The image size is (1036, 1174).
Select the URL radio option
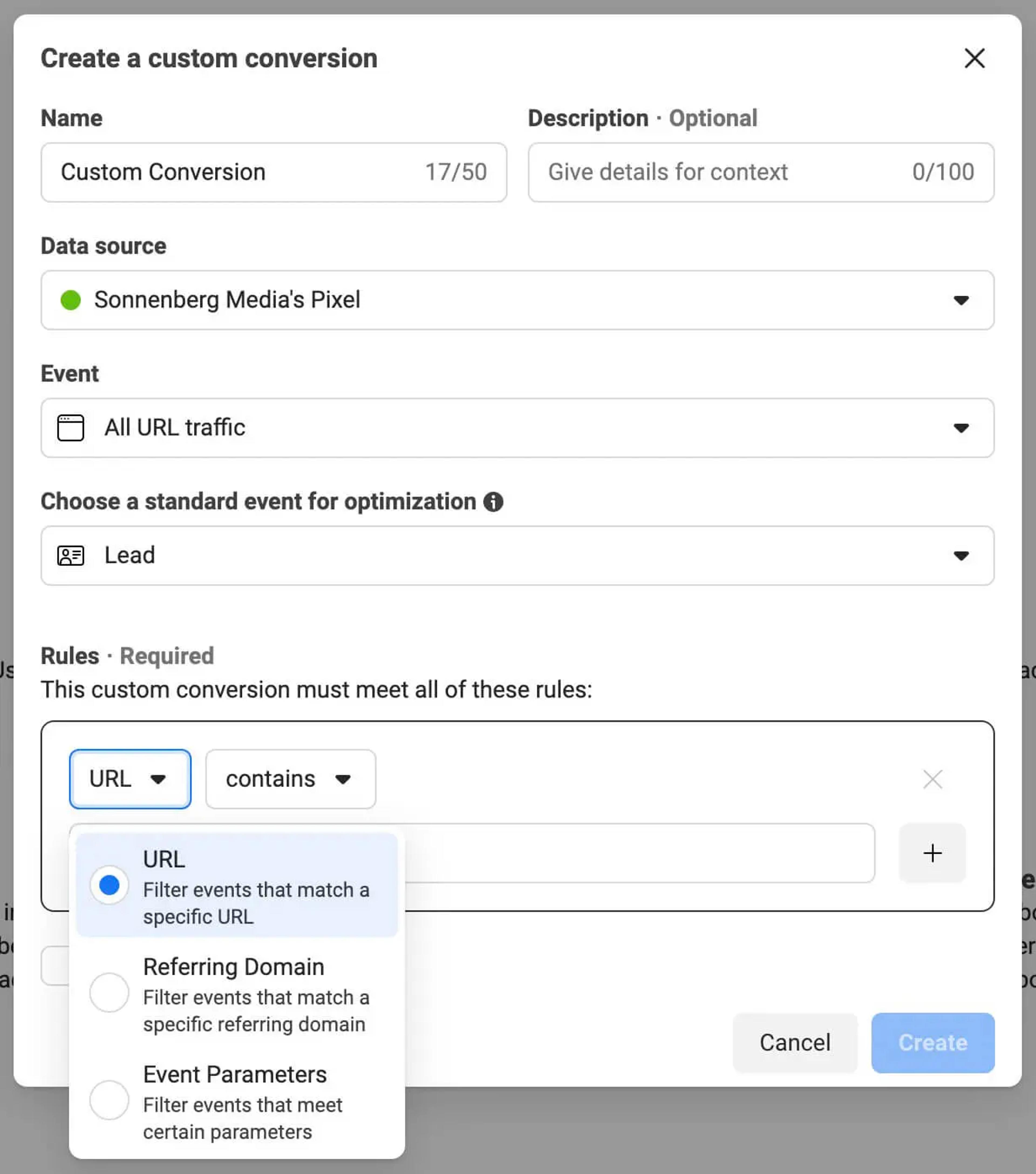tap(109, 885)
